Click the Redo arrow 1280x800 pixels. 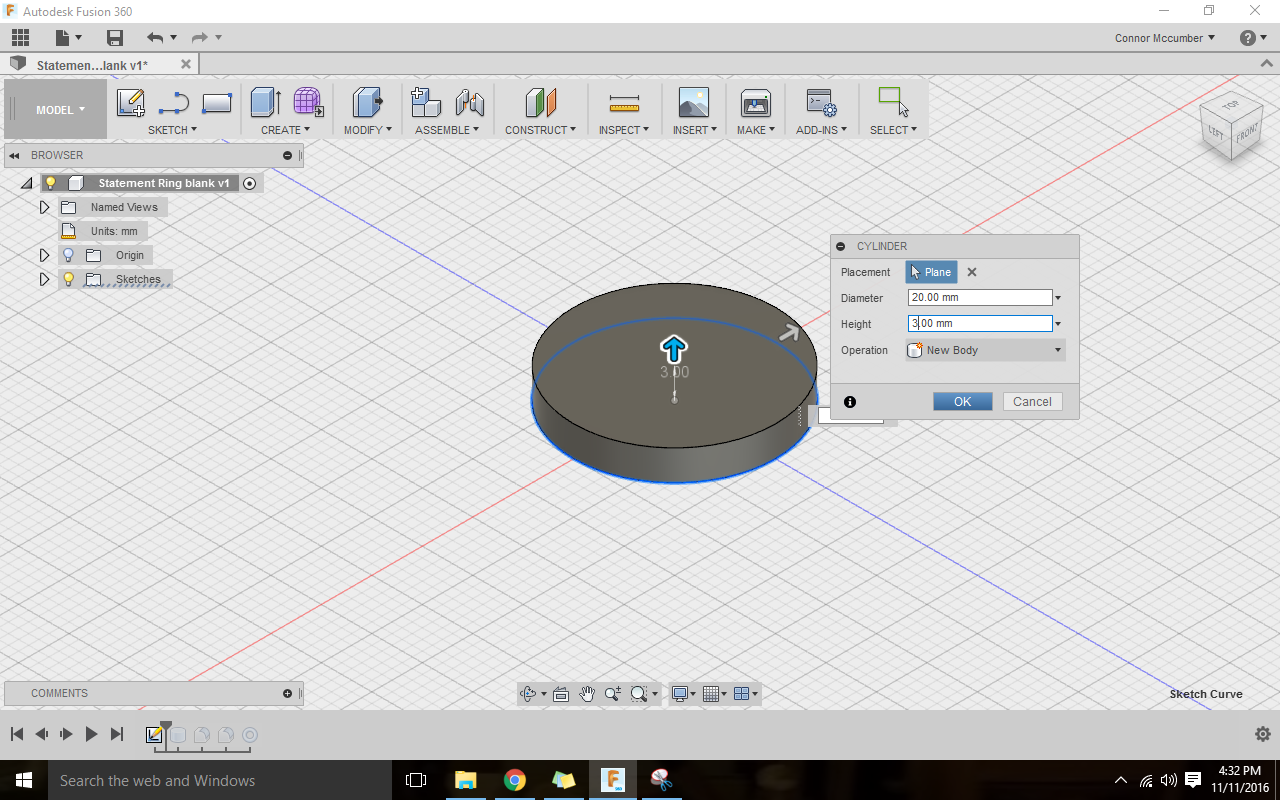pyautogui.click(x=199, y=38)
